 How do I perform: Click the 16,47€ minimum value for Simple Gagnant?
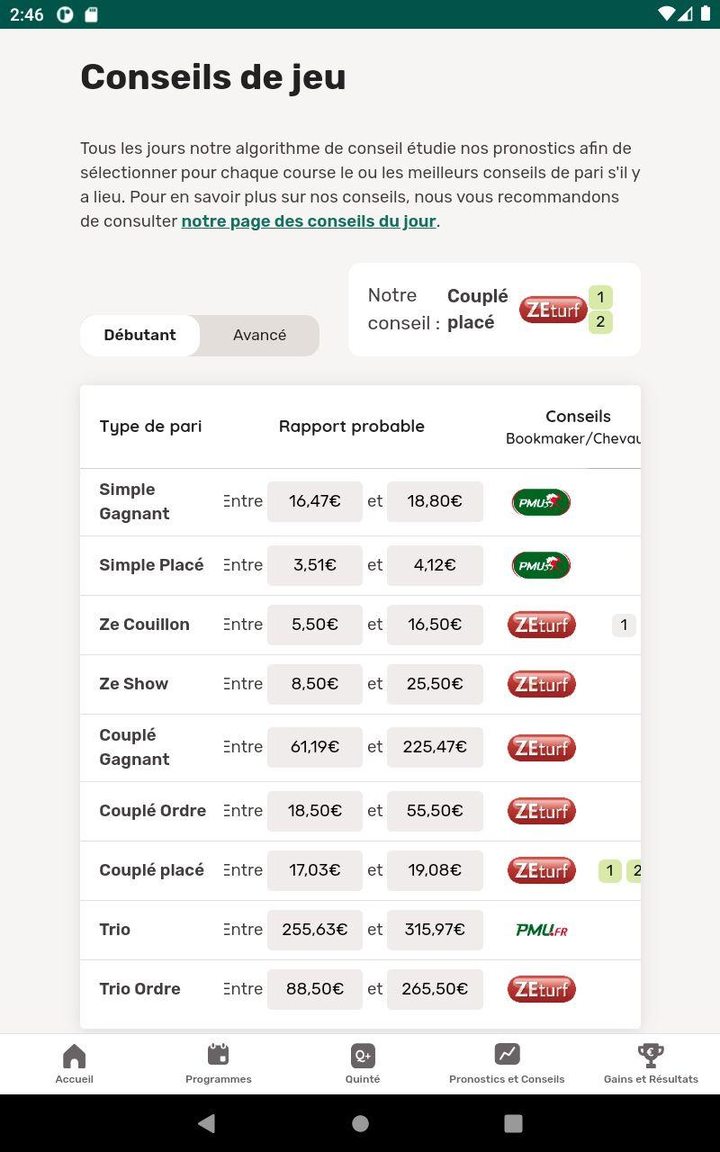[x=314, y=502]
